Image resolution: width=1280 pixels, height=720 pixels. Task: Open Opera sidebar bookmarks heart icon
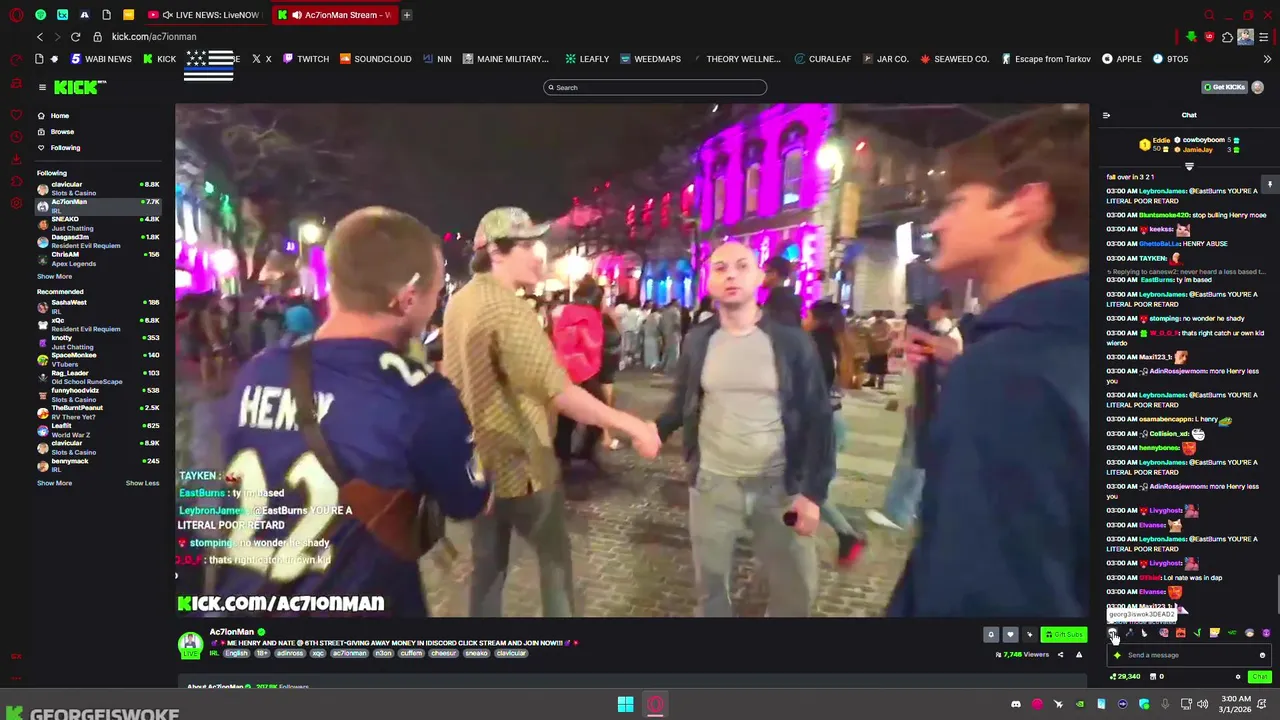coord(16,115)
